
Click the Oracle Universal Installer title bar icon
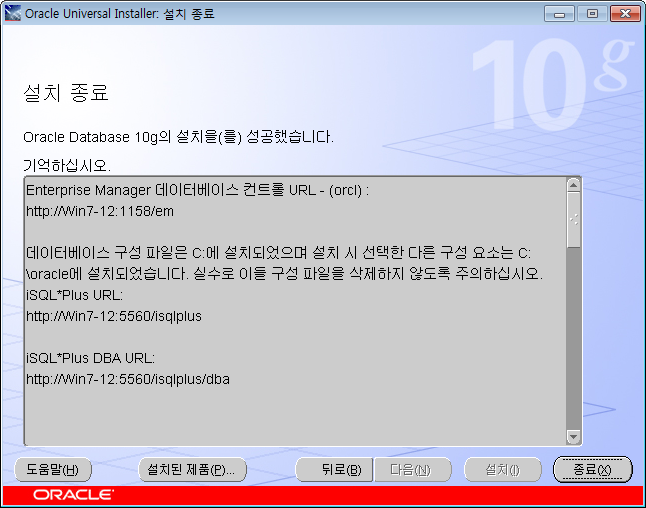click(12, 13)
